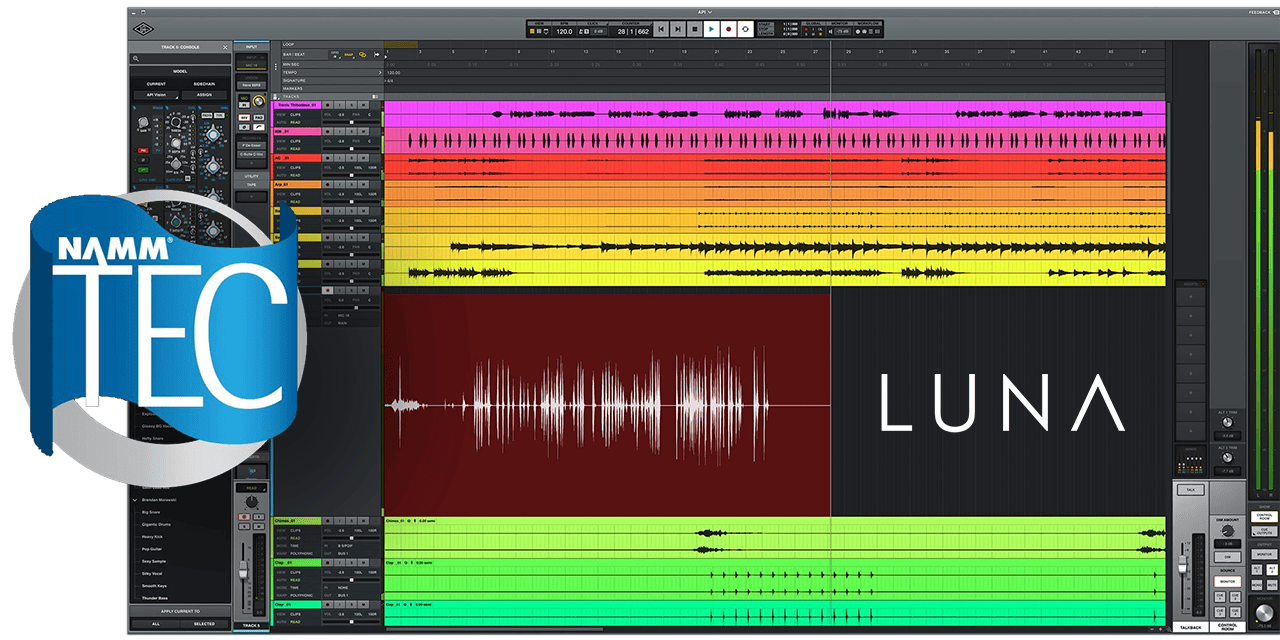Viewport: 1280px width, 640px height.
Task: Open the API Vision model dropdown
Action: tap(156, 95)
